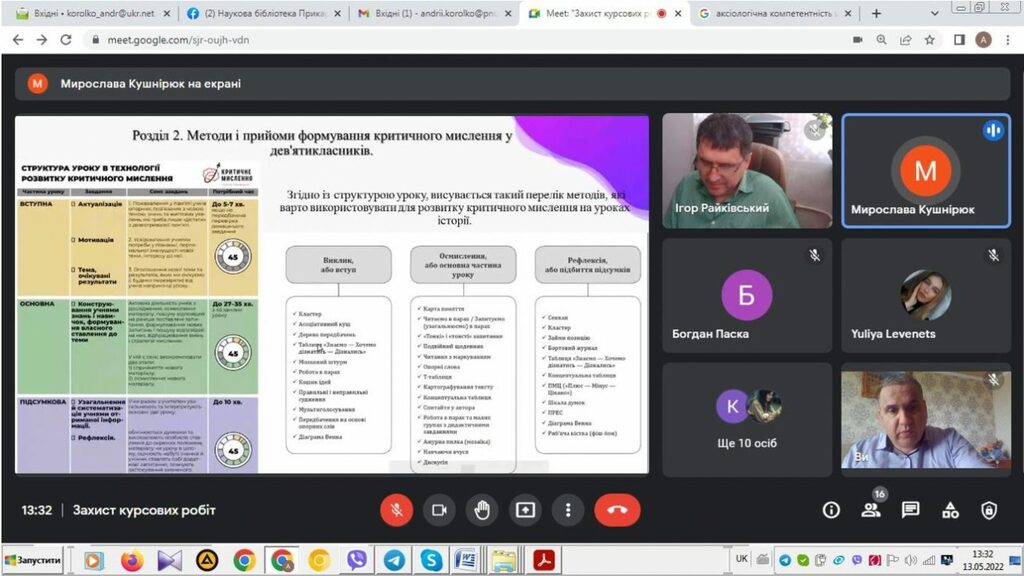Click the browser reload button
The image size is (1024, 576).
(x=66, y=40)
